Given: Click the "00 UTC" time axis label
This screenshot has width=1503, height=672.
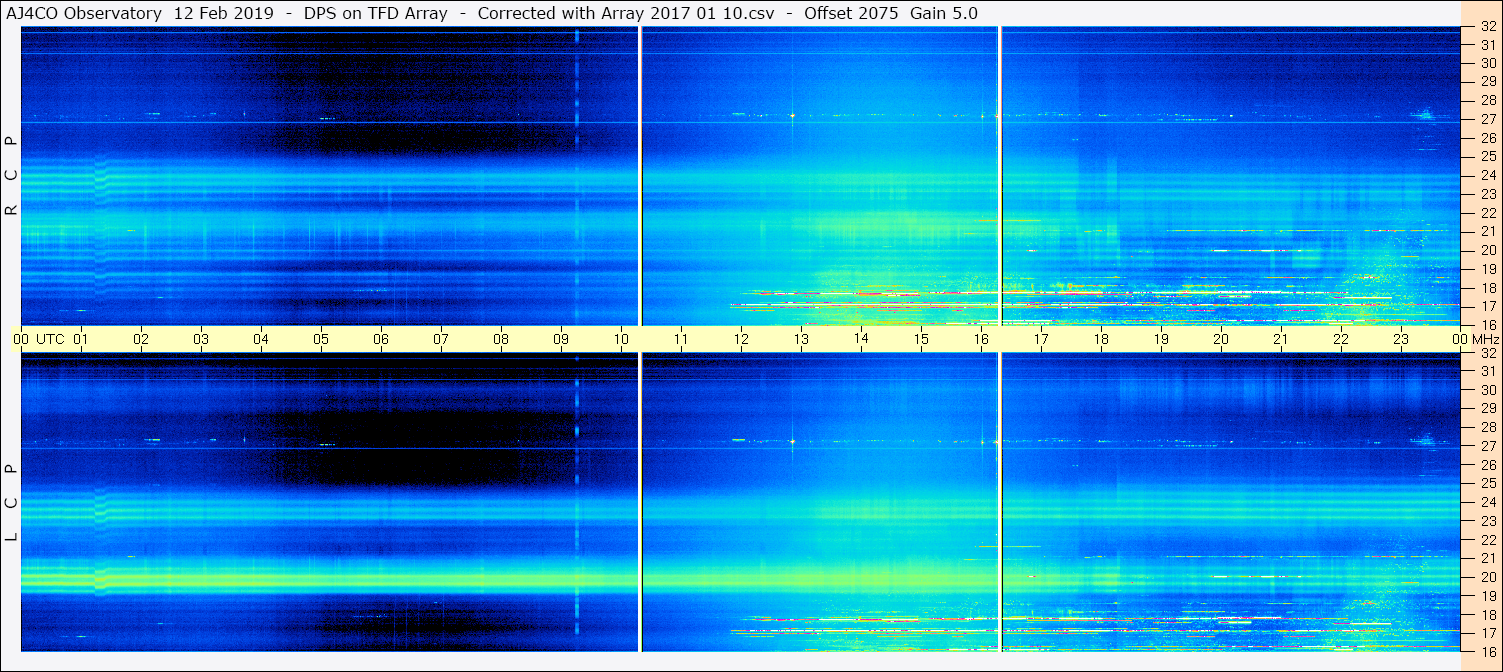Looking at the screenshot, I should (x=38, y=339).
